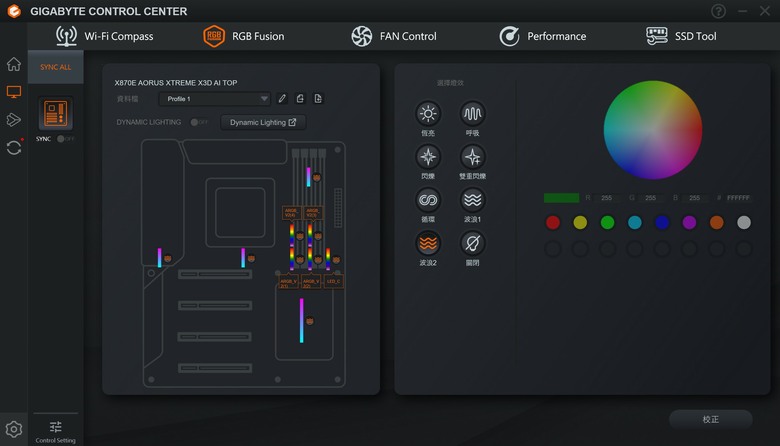Open the Home sidebar page
Viewport: 780px width, 446px height.
tap(14, 64)
